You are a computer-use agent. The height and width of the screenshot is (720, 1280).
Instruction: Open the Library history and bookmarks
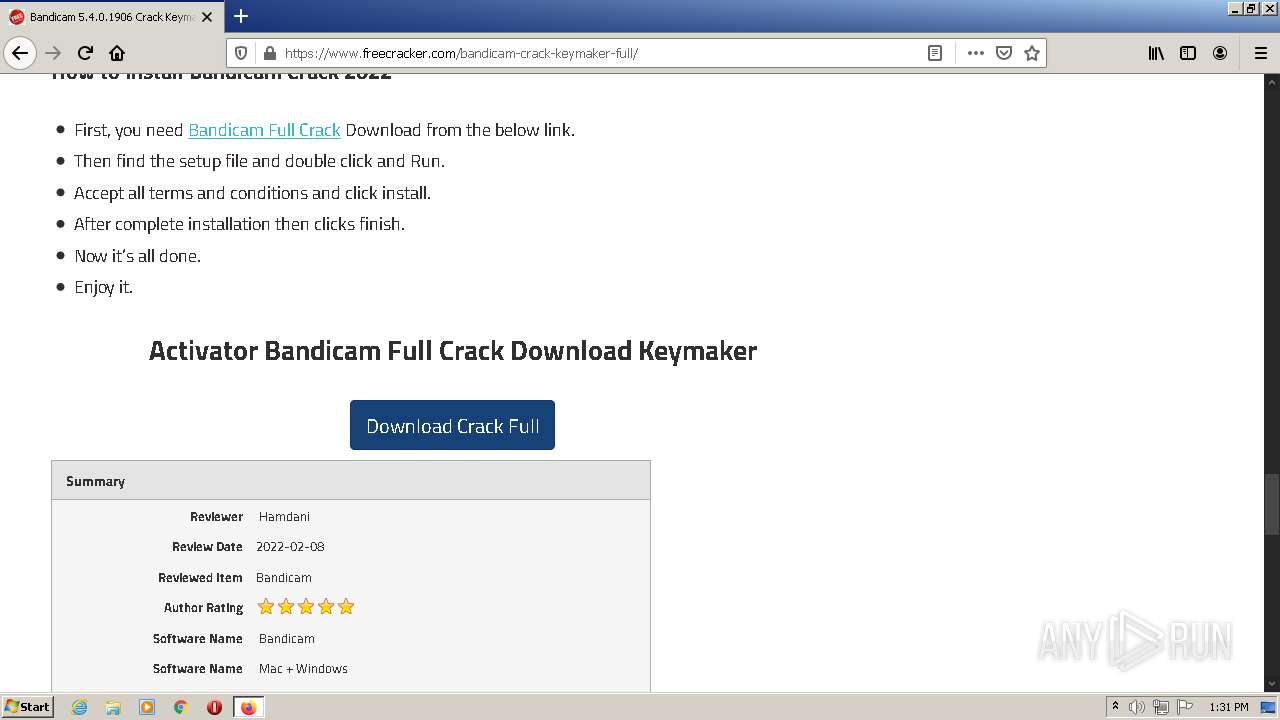[1156, 53]
